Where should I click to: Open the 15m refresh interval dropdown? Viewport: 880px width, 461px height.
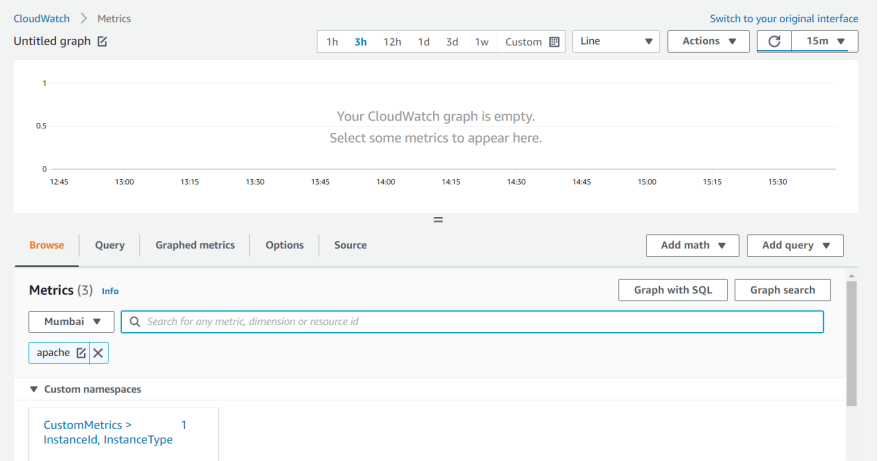(825, 42)
